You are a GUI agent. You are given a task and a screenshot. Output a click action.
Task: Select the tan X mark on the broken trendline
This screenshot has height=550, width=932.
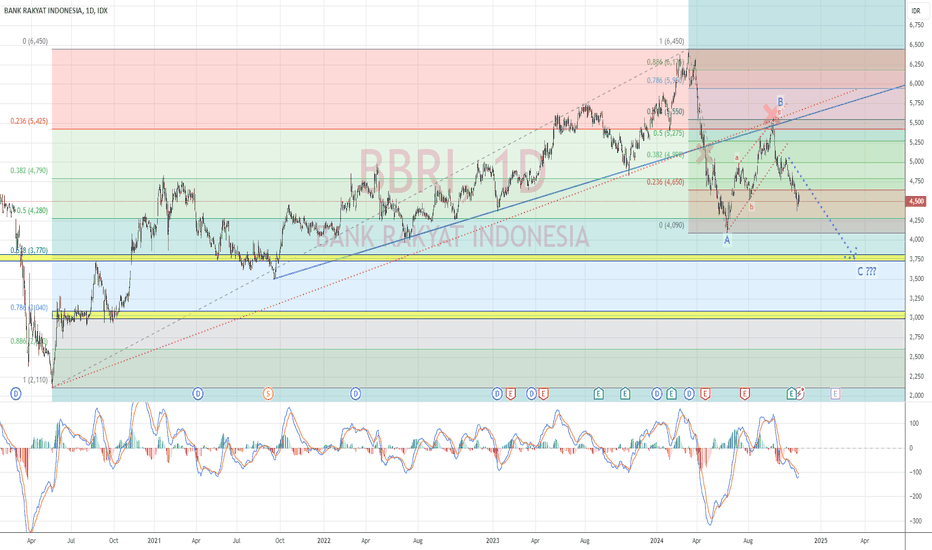point(705,154)
